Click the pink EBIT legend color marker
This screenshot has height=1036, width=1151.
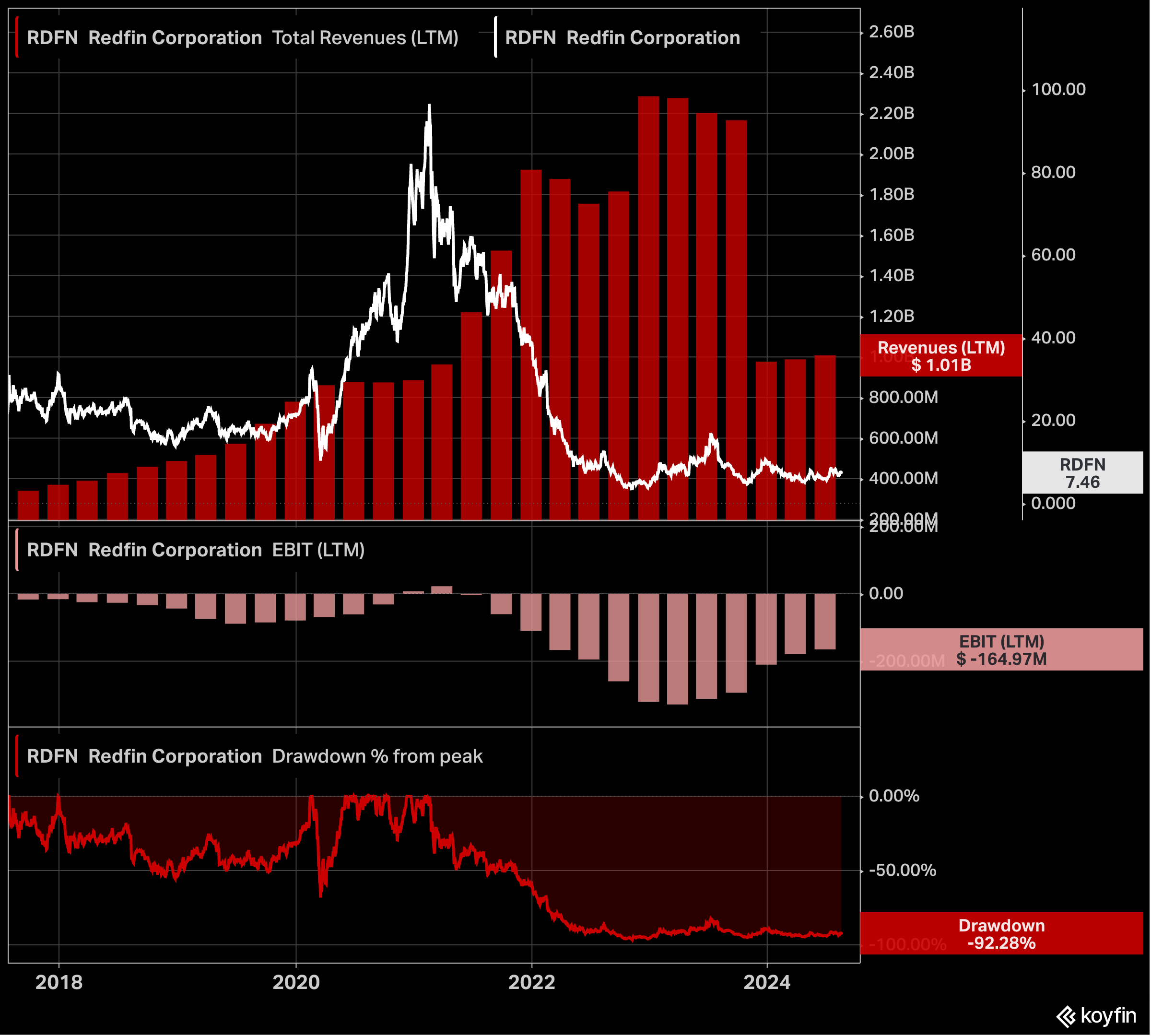click(x=17, y=550)
